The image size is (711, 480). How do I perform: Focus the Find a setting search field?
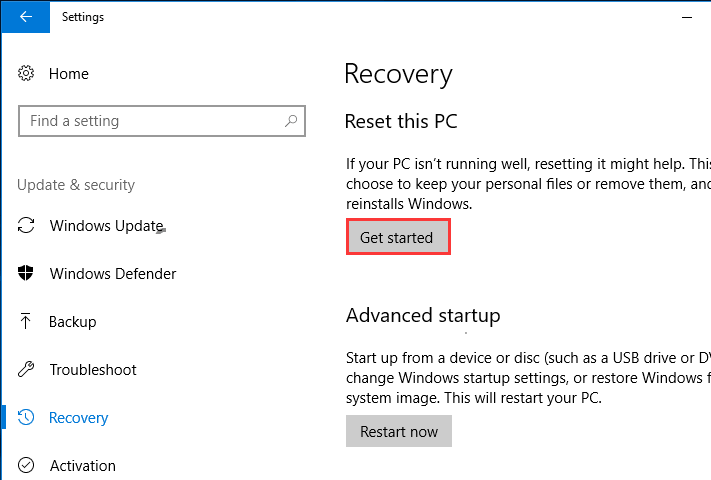pyautogui.click(x=150, y=121)
